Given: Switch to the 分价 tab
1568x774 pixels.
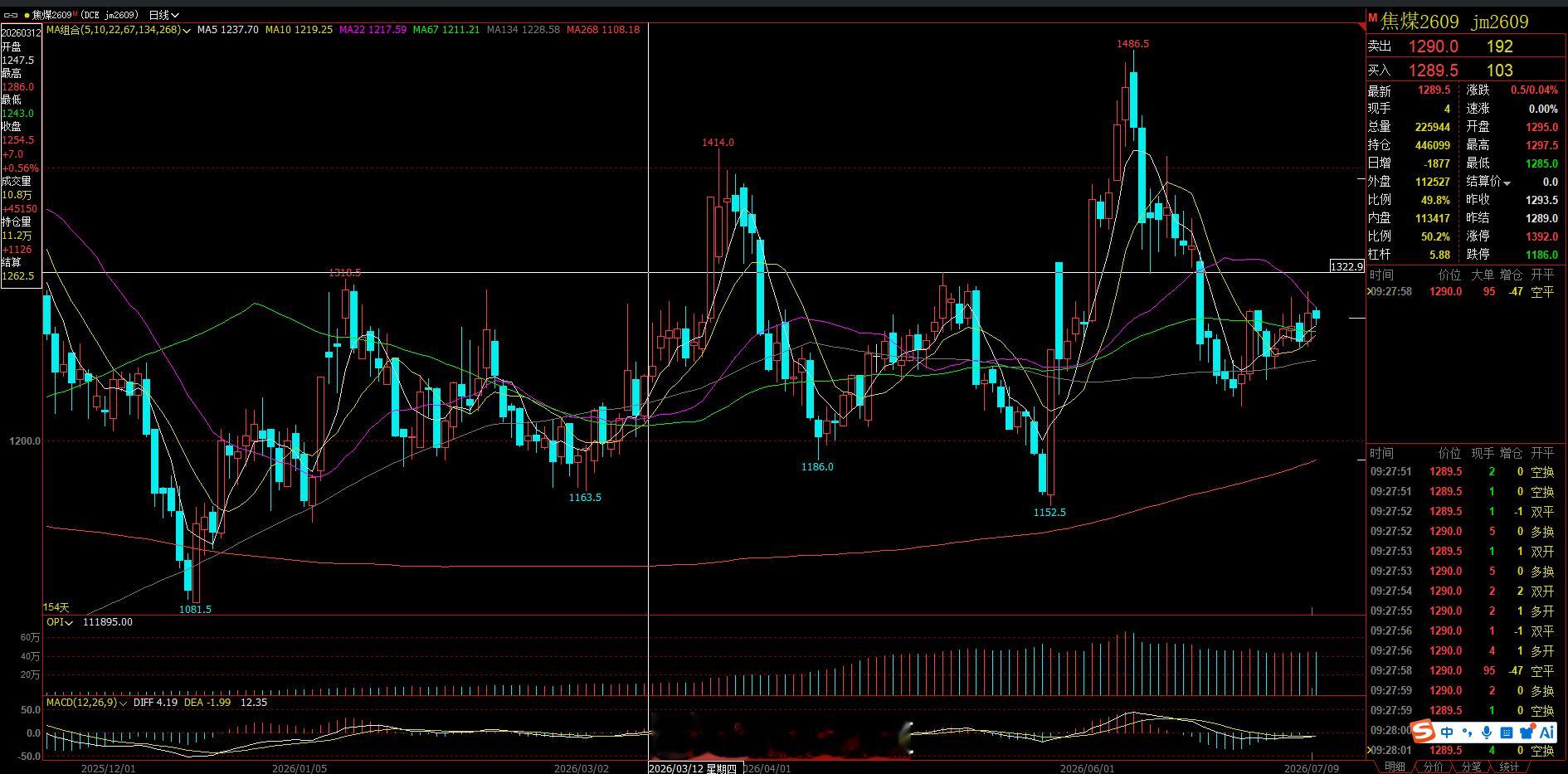Looking at the screenshot, I should coord(1434,767).
